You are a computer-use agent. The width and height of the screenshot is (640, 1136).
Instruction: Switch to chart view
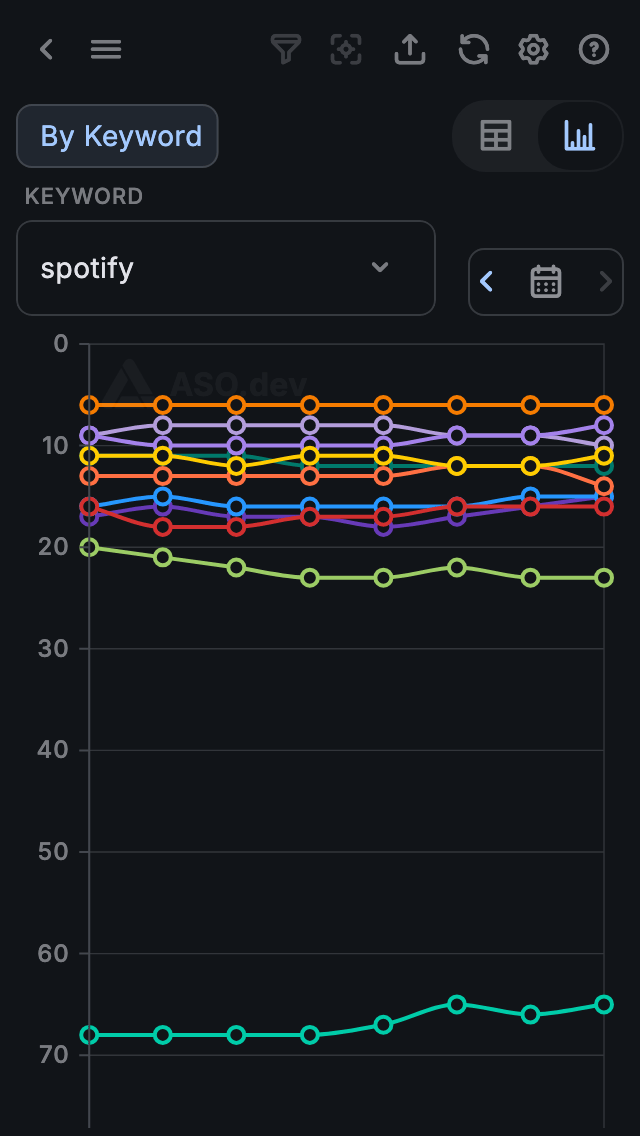tap(579, 135)
